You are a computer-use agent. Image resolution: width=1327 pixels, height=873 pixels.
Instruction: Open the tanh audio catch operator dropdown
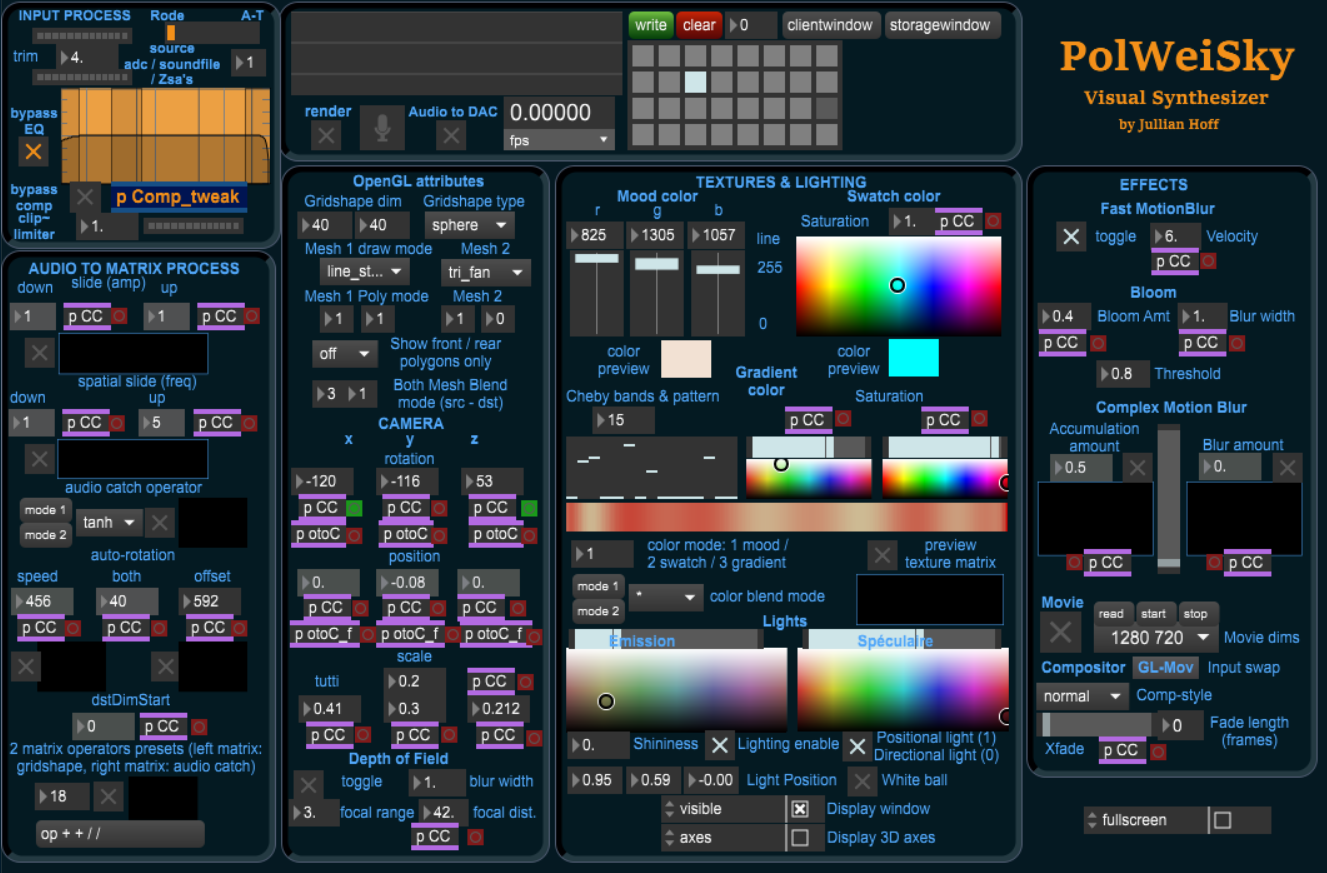tap(108, 522)
